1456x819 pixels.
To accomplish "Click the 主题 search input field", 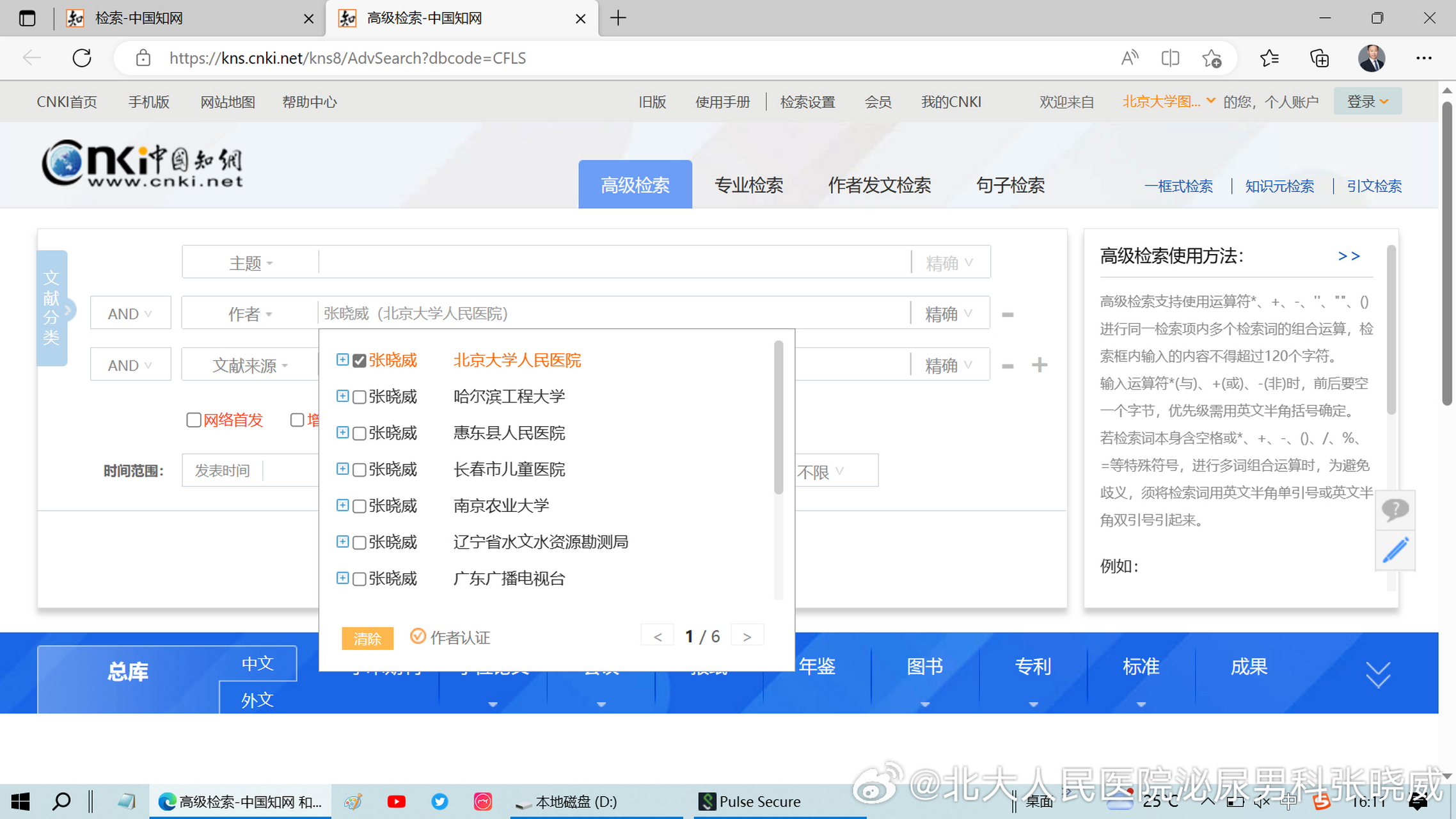I will pyautogui.click(x=614, y=262).
